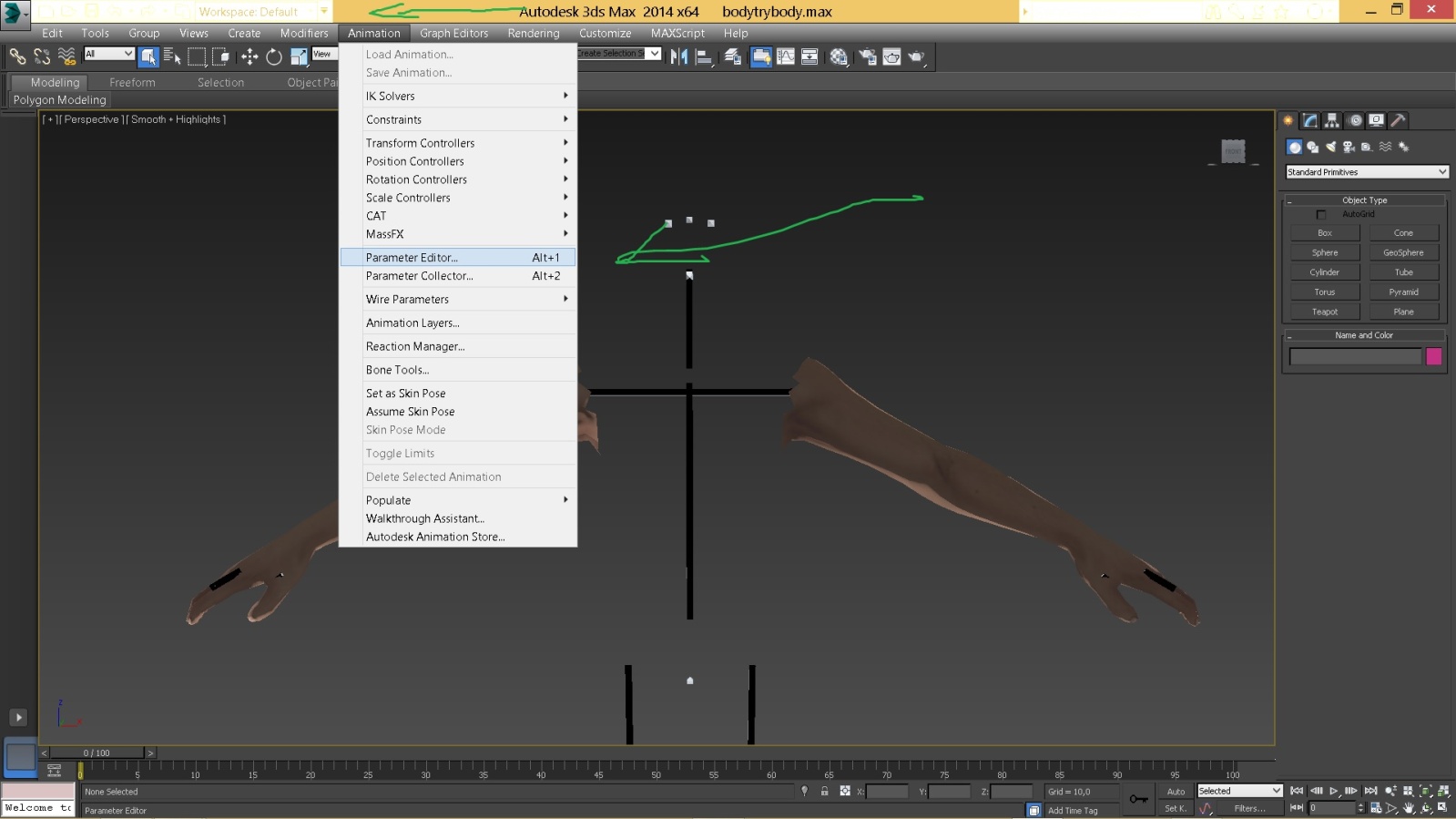Screen dimensions: 1456x819
Task: Open the Hierarchy panel tab icon
Action: 1332,120
